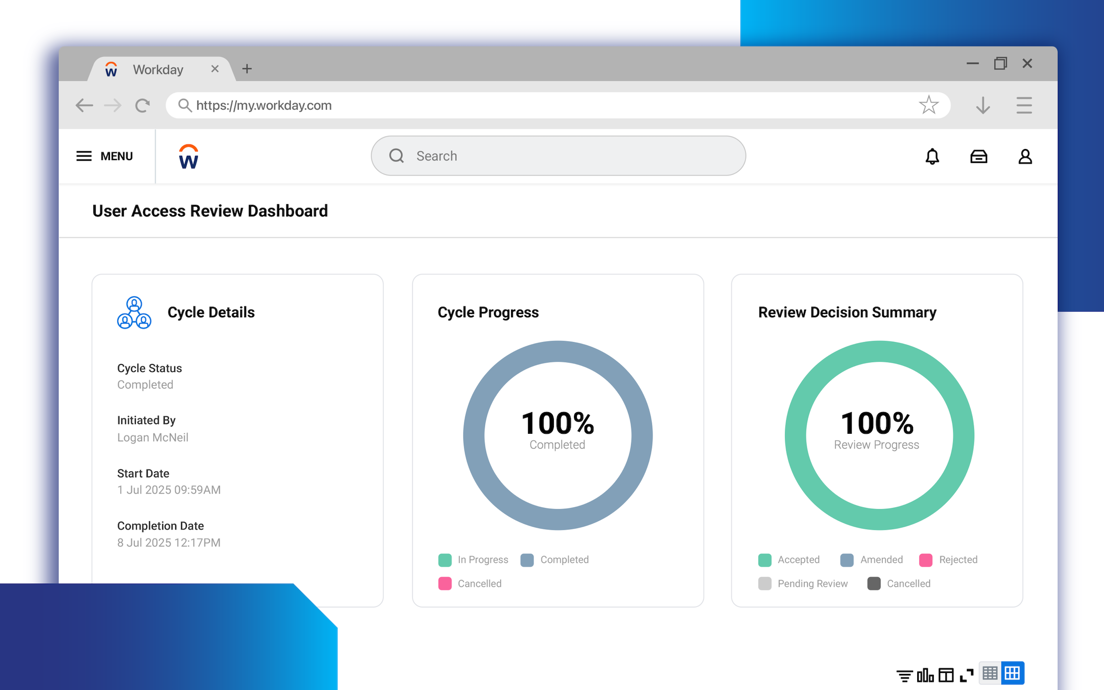
Task: Select the Workday browser tab
Action: point(158,69)
